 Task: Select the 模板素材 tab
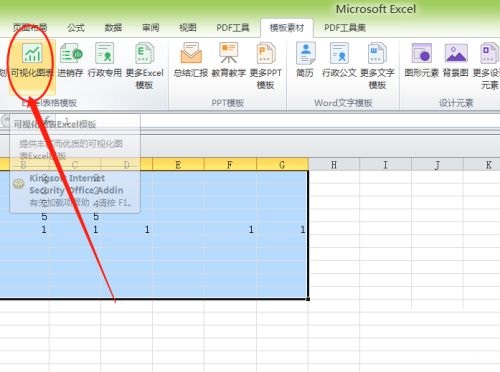(287, 28)
